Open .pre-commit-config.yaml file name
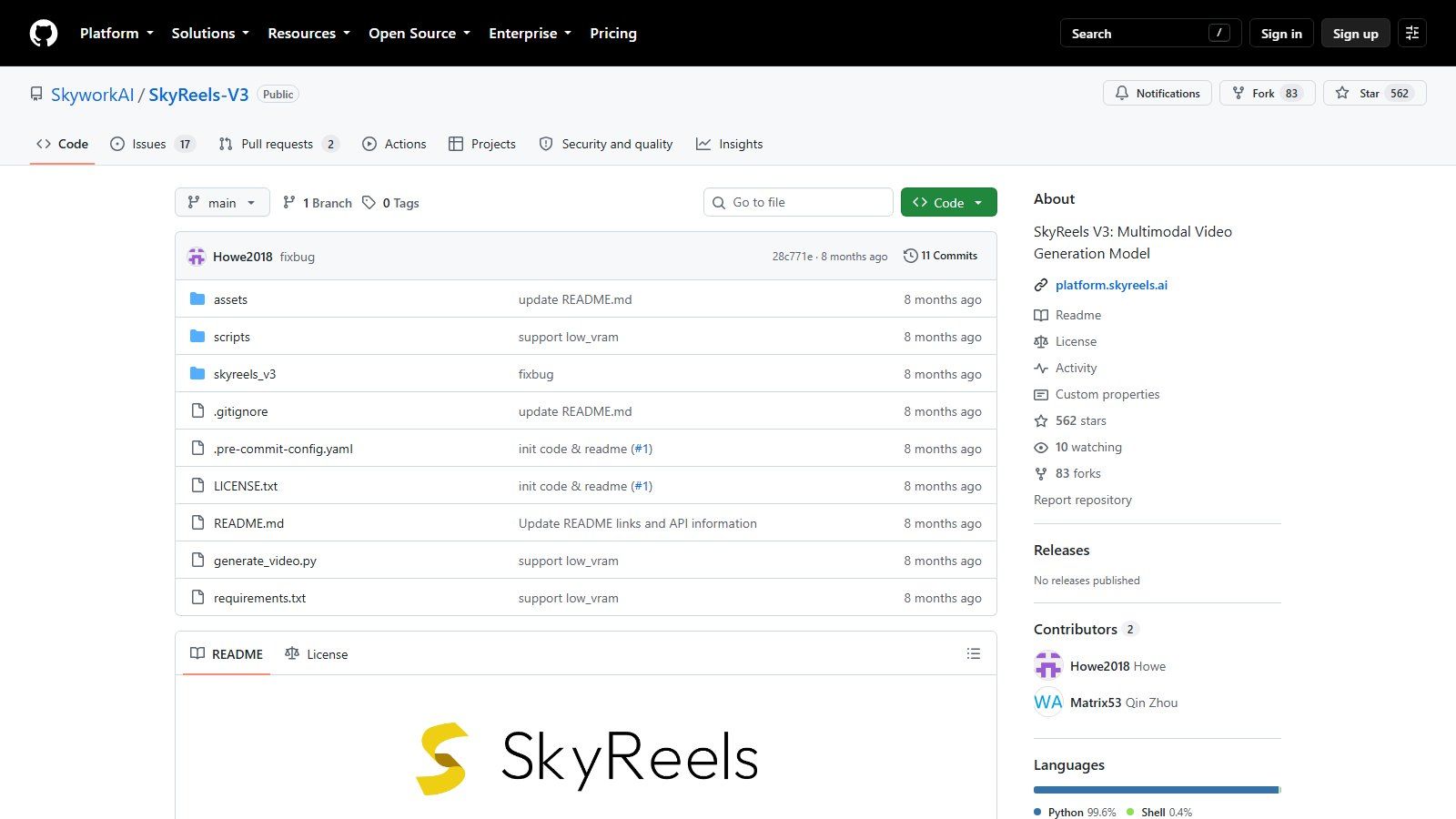The height and width of the screenshot is (819, 1456). point(283,449)
